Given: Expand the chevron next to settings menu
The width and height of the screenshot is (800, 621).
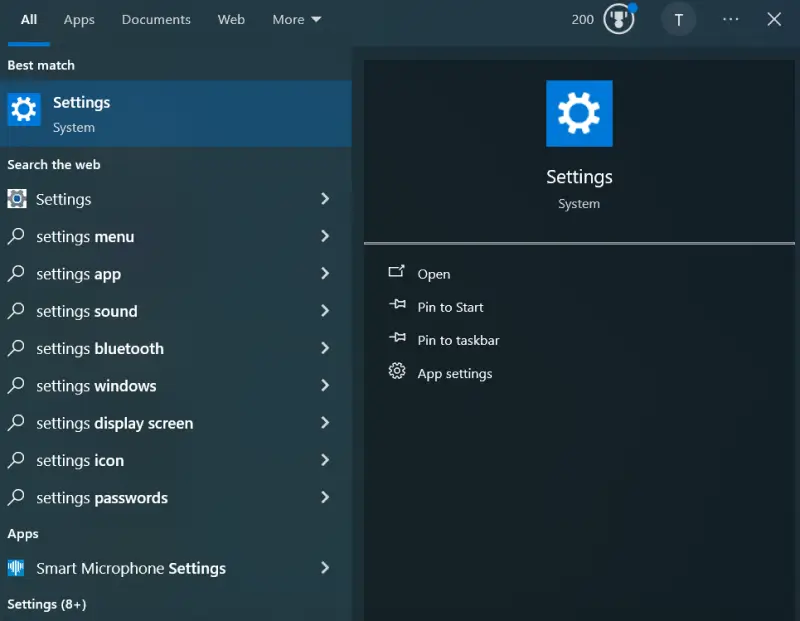Looking at the screenshot, I should coord(325,237).
